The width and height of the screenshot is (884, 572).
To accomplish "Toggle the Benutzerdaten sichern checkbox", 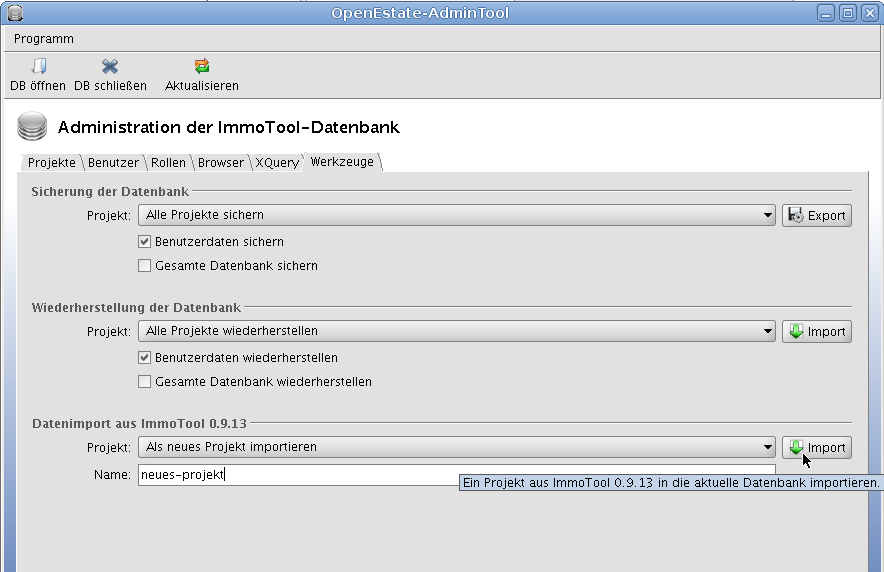I will (145, 242).
